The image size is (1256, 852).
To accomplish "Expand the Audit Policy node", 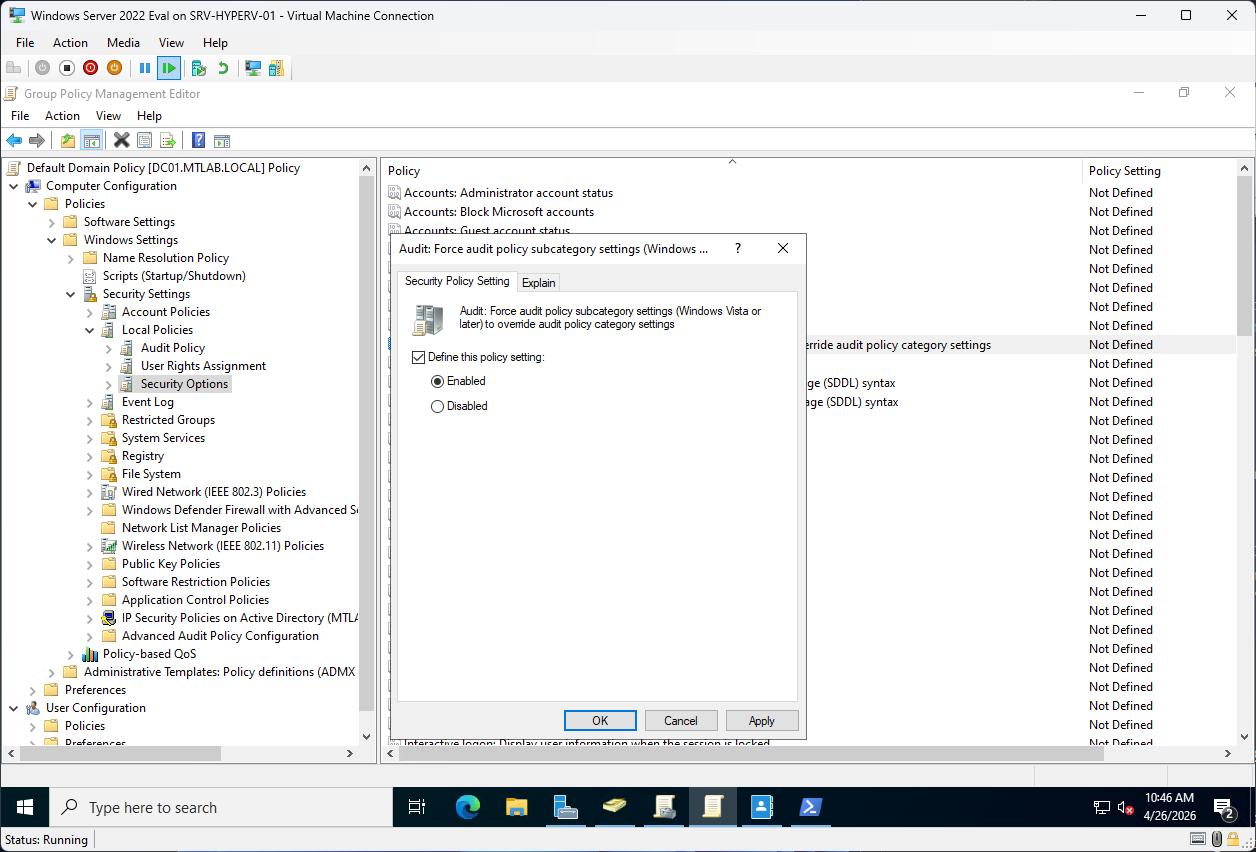I will coord(109,348).
